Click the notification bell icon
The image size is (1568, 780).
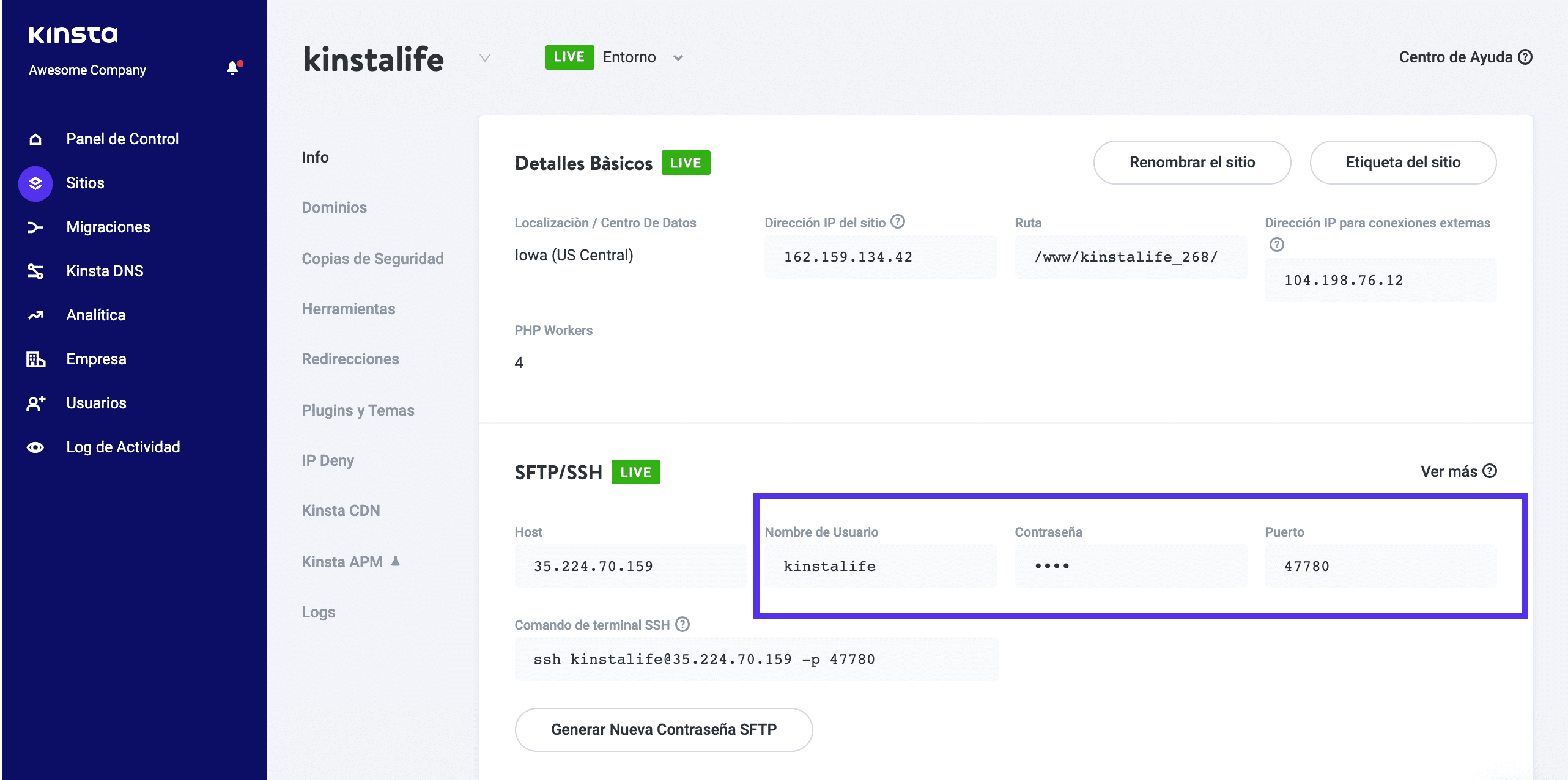[232, 68]
